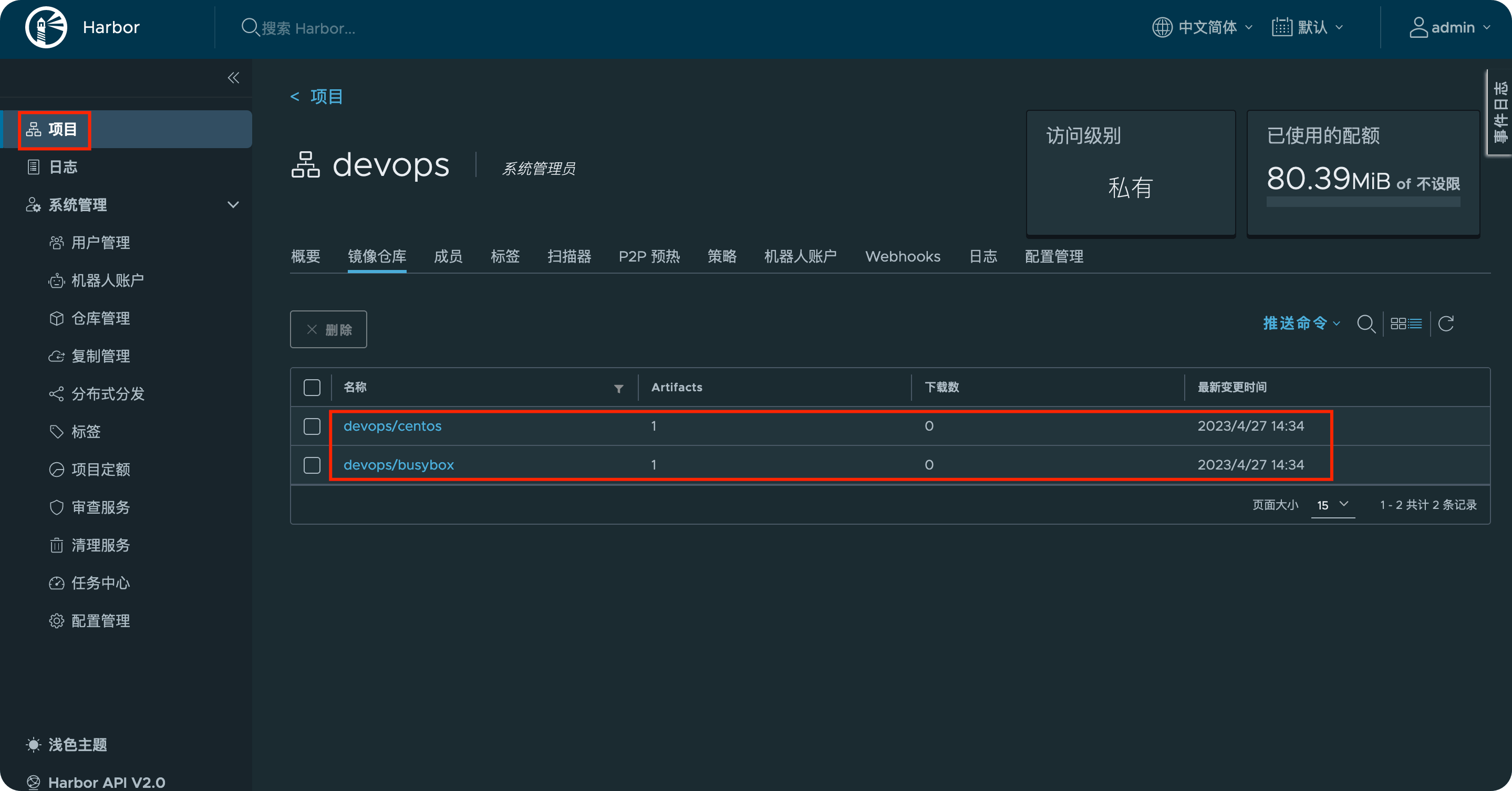The height and width of the screenshot is (791, 1512).
Task: Switch to the 机器人账户 tab
Action: tap(800, 256)
